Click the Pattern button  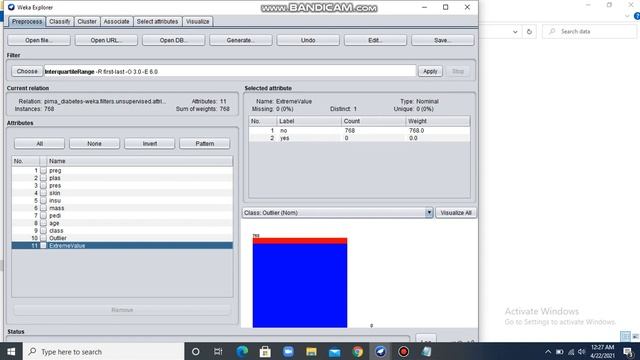pyautogui.click(x=204, y=144)
